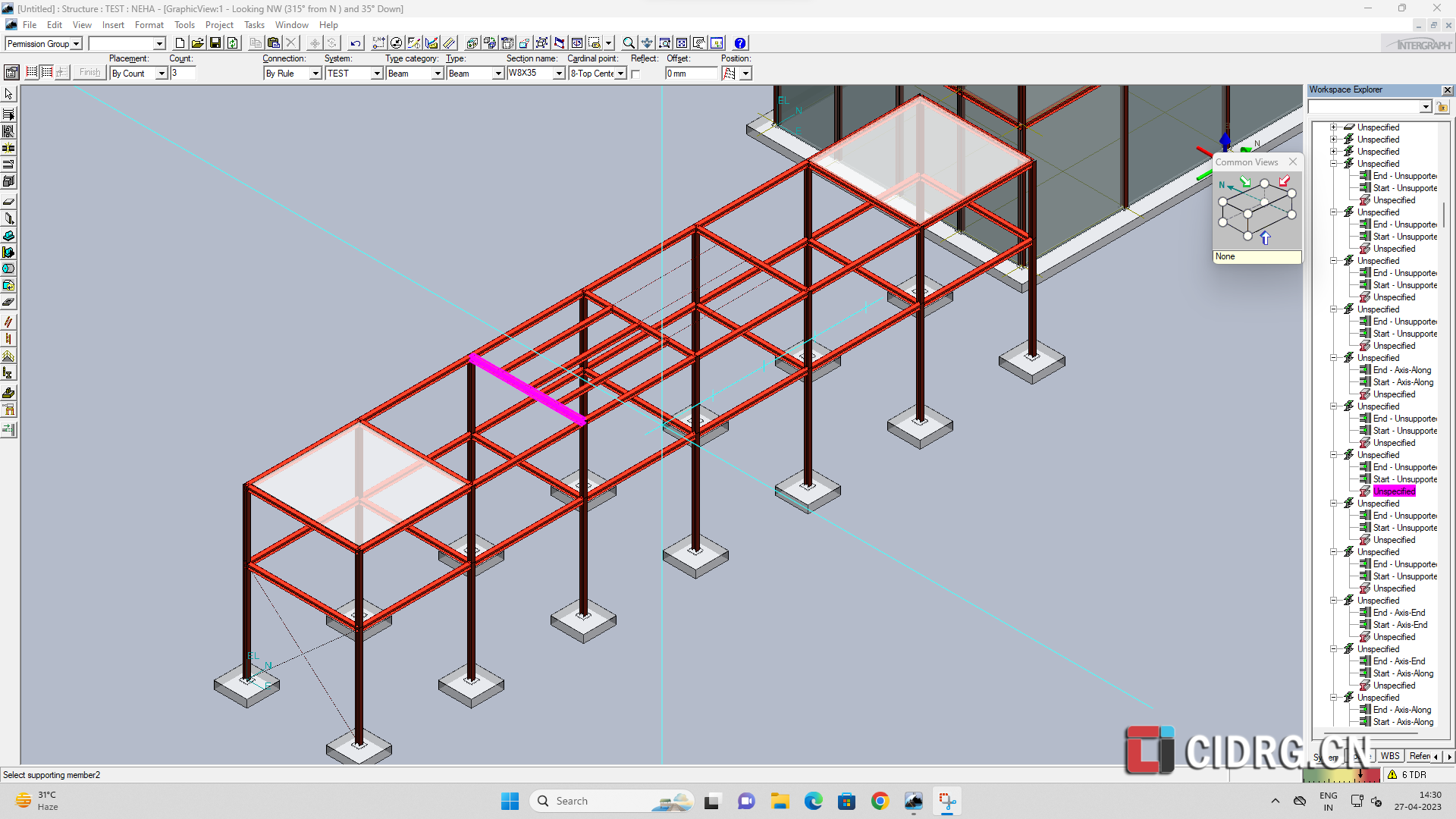Open the Project menu
This screenshot has height=819, width=1456.
pos(219,25)
